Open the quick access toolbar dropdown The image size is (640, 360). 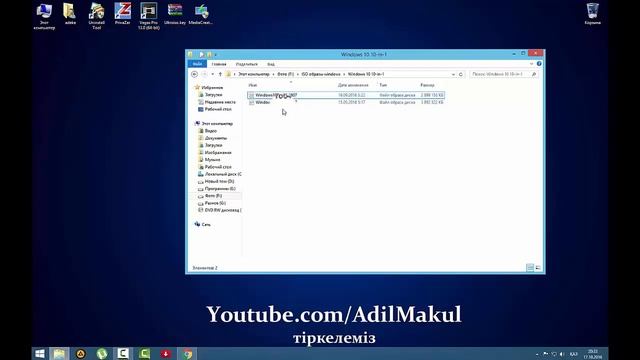coord(216,54)
